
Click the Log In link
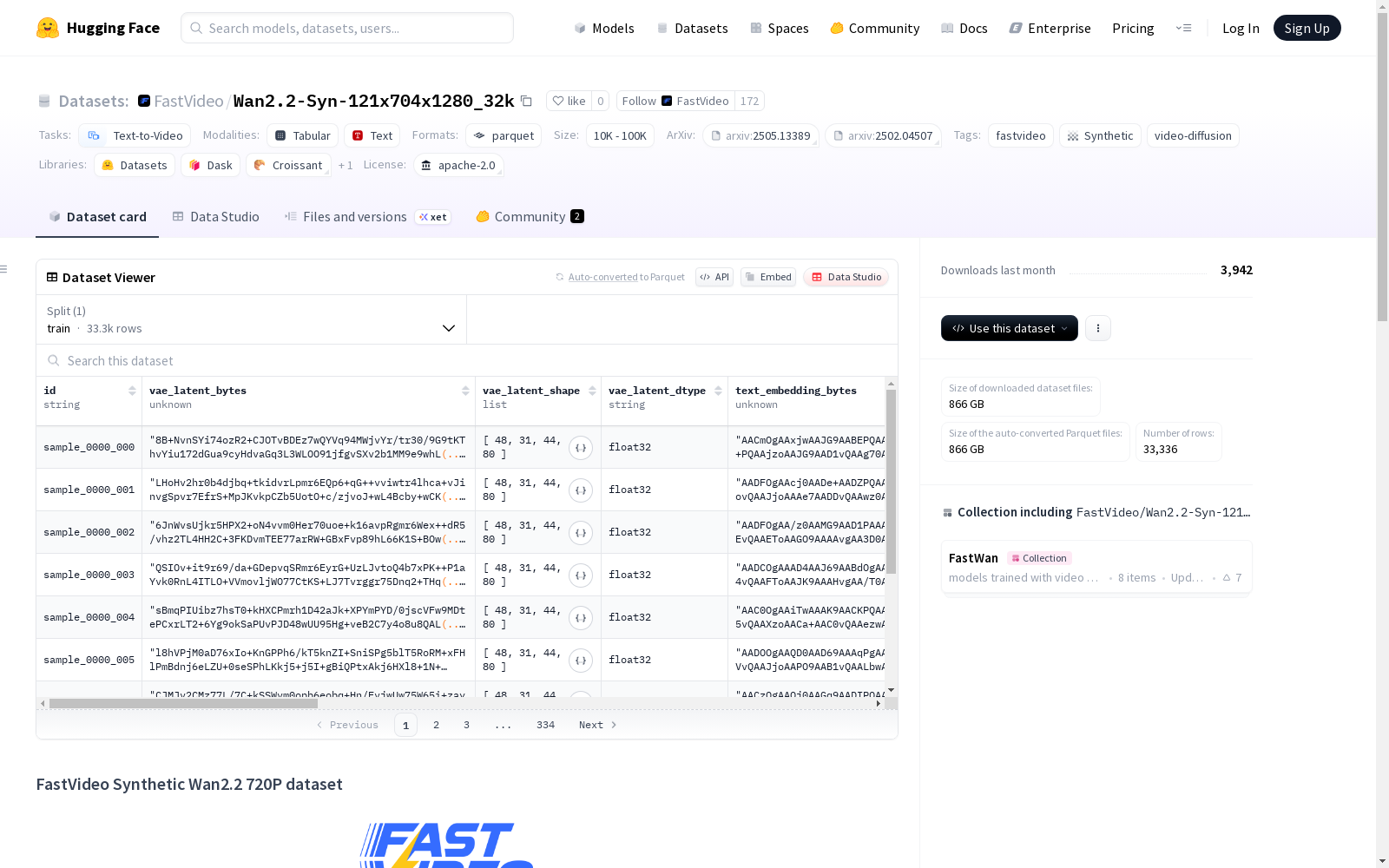[x=1241, y=28]
